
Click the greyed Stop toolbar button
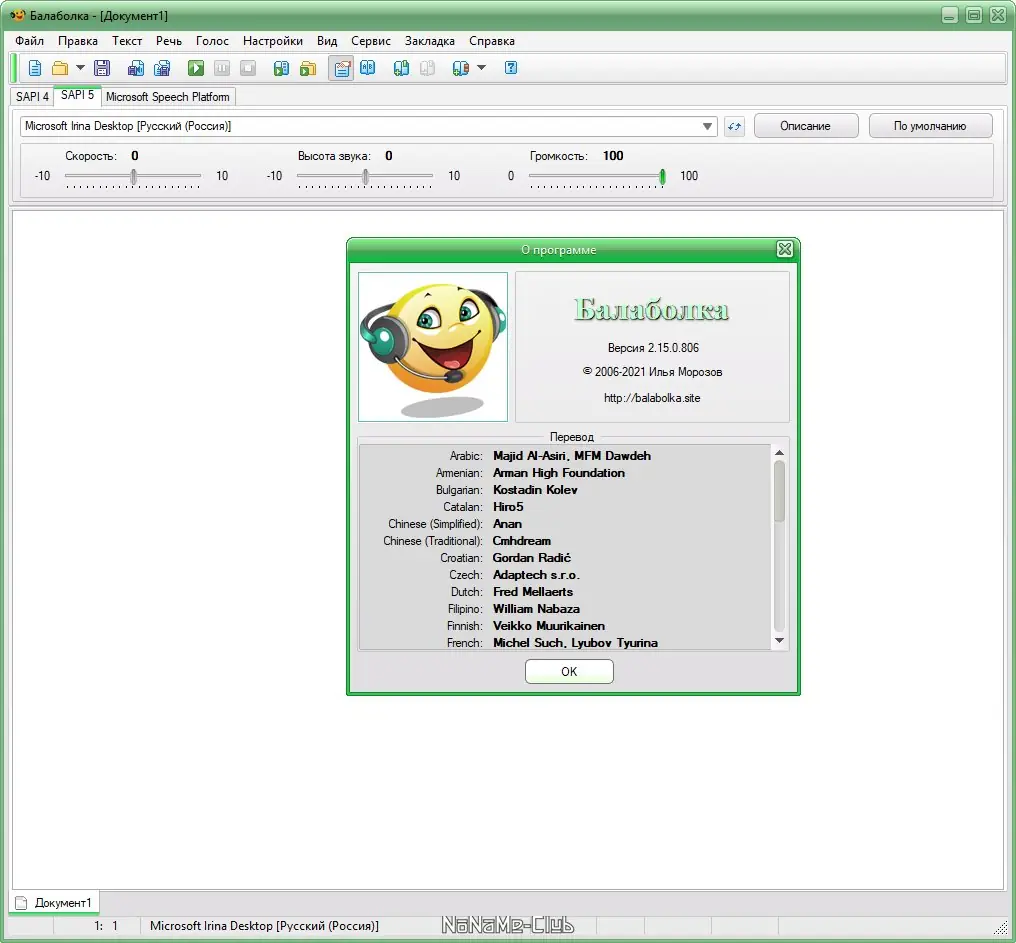248,68
